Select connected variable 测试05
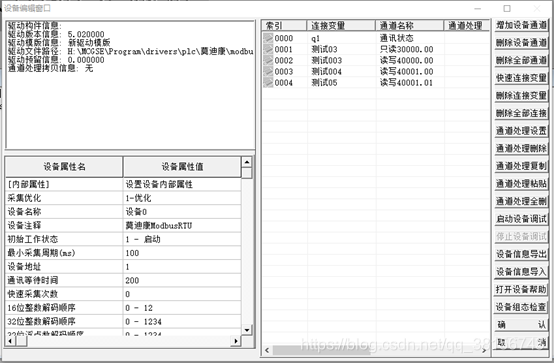The width and height of the screenshot is (554, 363). [324, 83]
